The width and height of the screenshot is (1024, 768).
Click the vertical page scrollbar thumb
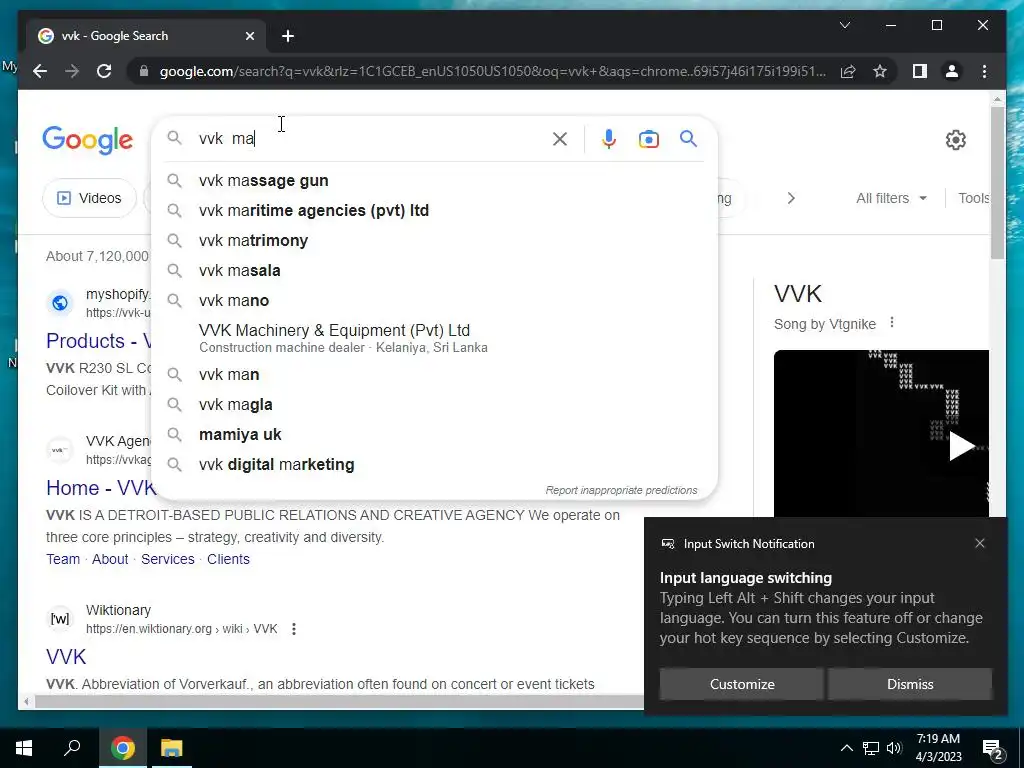997,183
